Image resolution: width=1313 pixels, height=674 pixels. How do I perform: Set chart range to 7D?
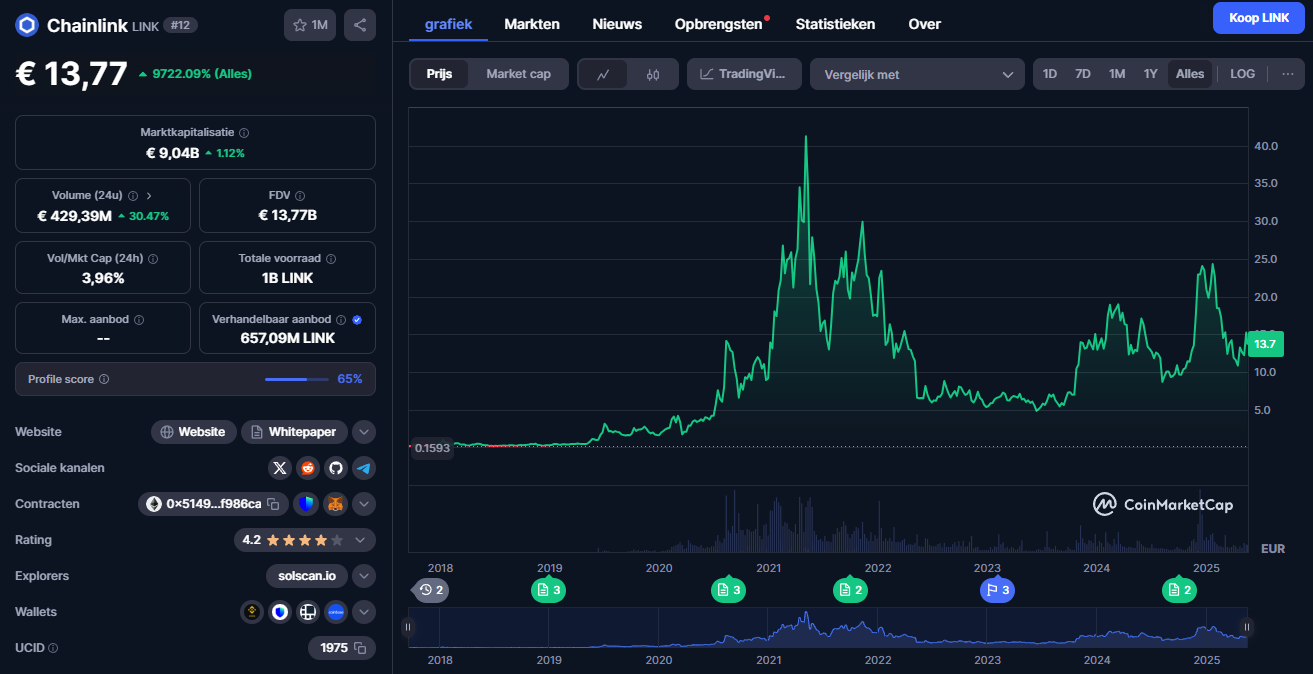pos(1083,74)
